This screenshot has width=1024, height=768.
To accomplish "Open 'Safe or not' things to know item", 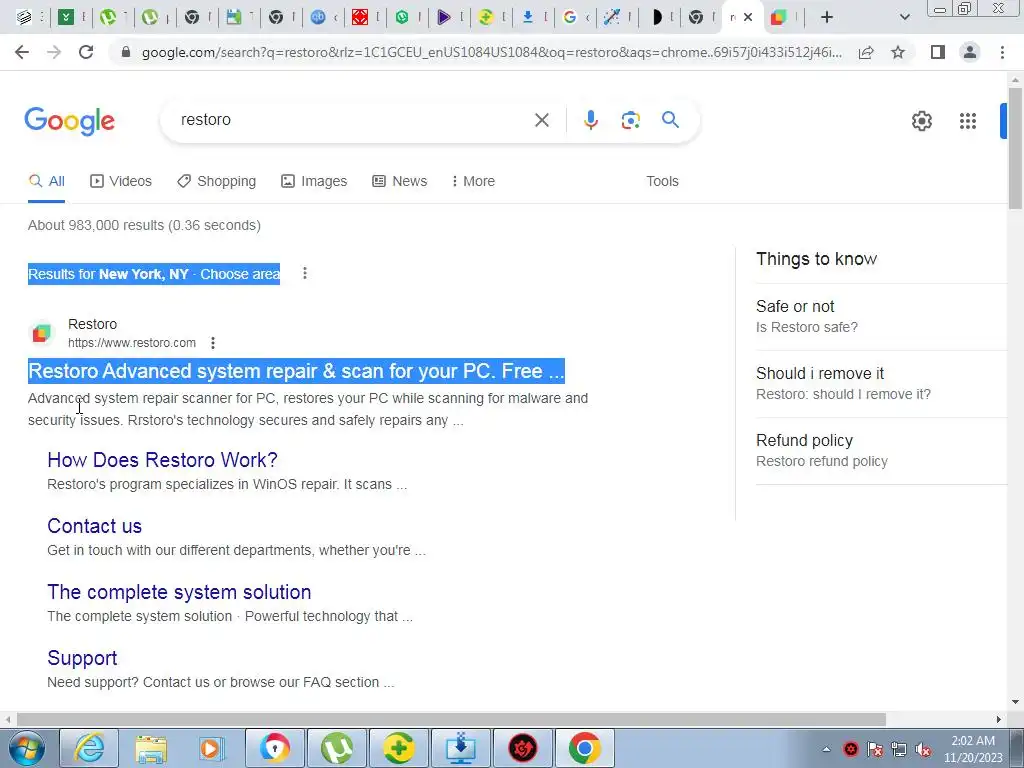I will tap(882, 317).
